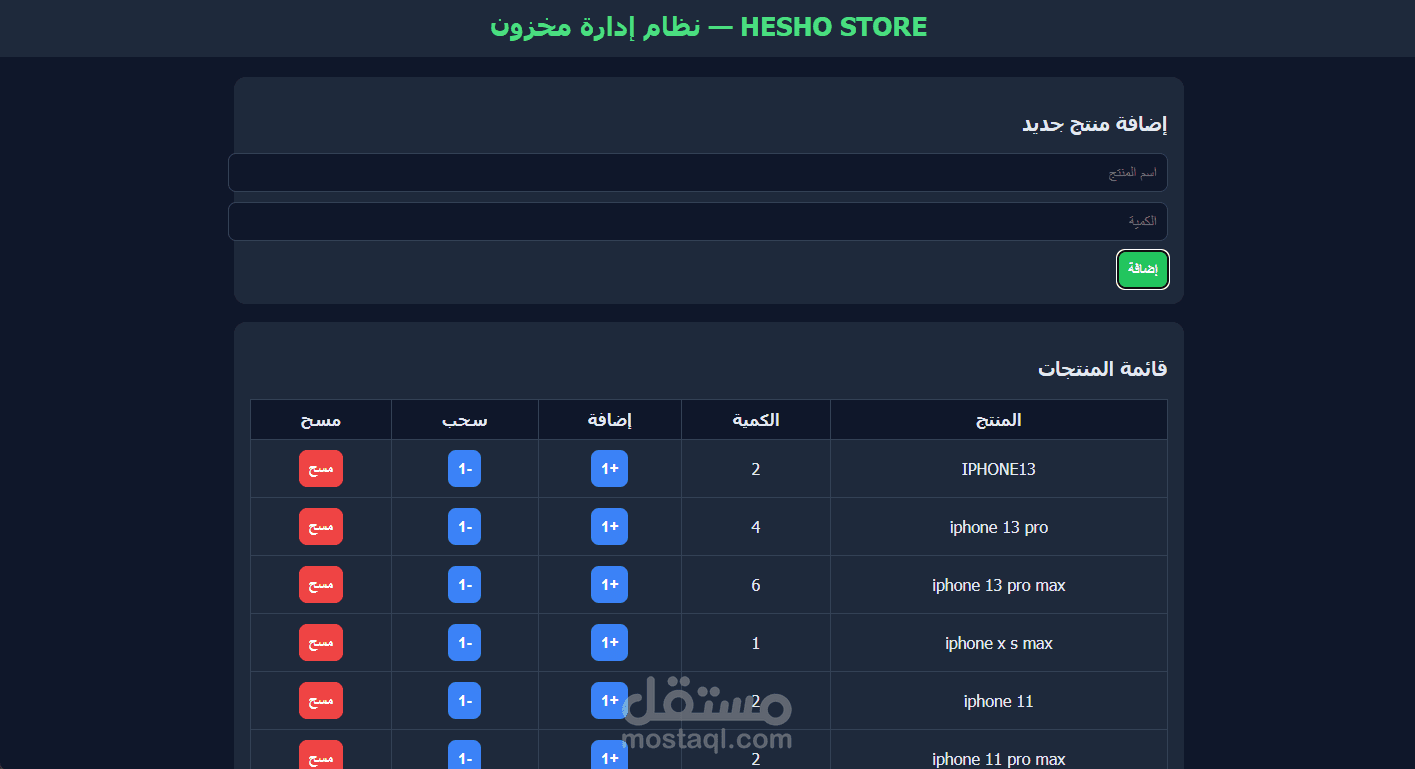This screenshot has height=769, width=1415.
Task: Click +1 on the iphone 13 pro max row
Action: (609, 585)
